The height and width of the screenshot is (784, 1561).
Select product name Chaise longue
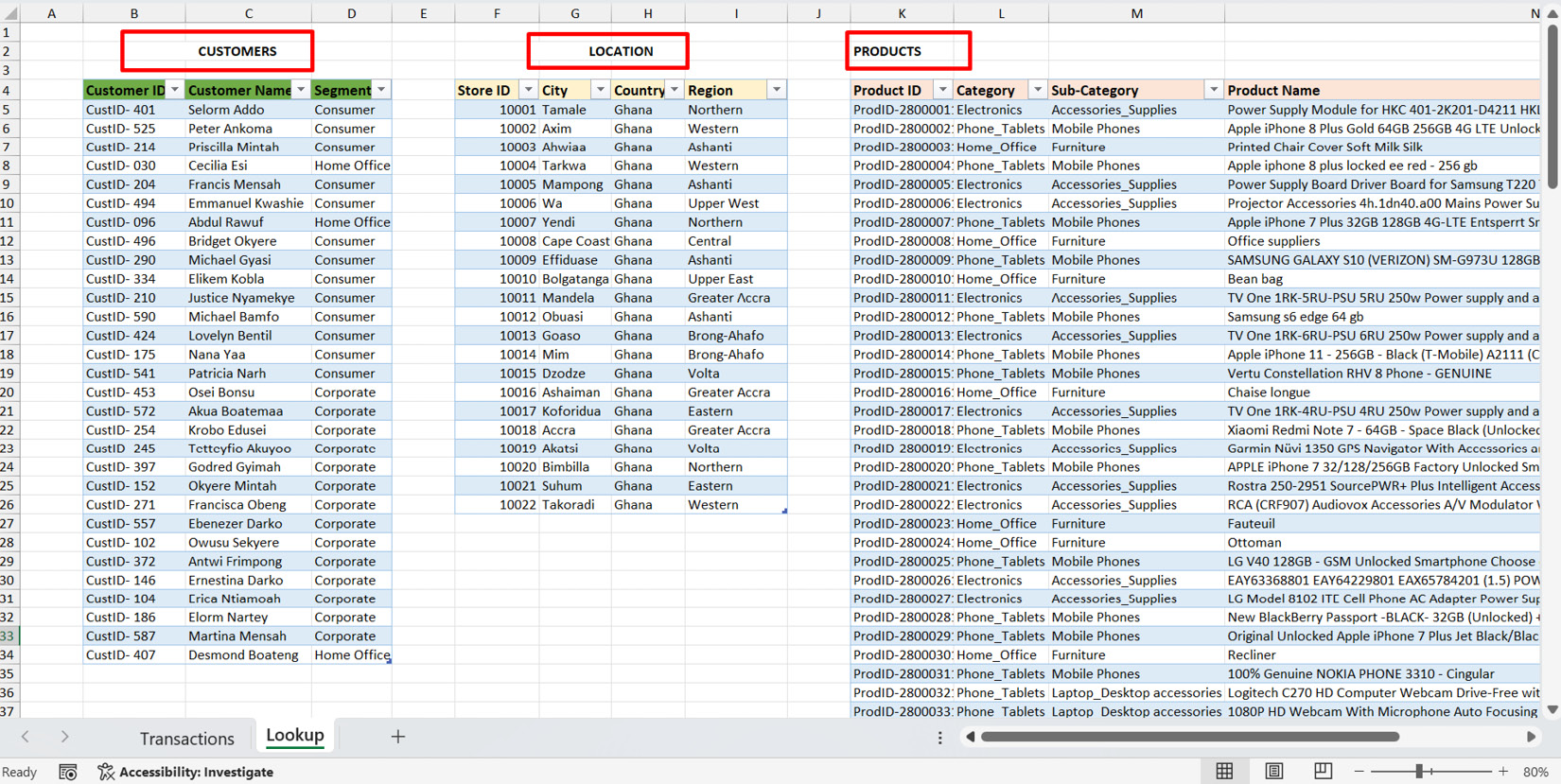(1382, 392)
